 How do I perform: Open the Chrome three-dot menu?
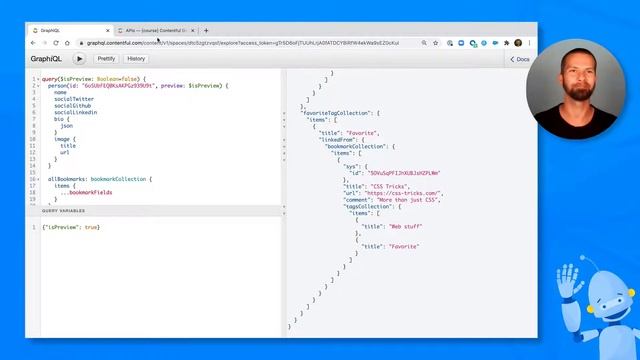pos(529,43)
